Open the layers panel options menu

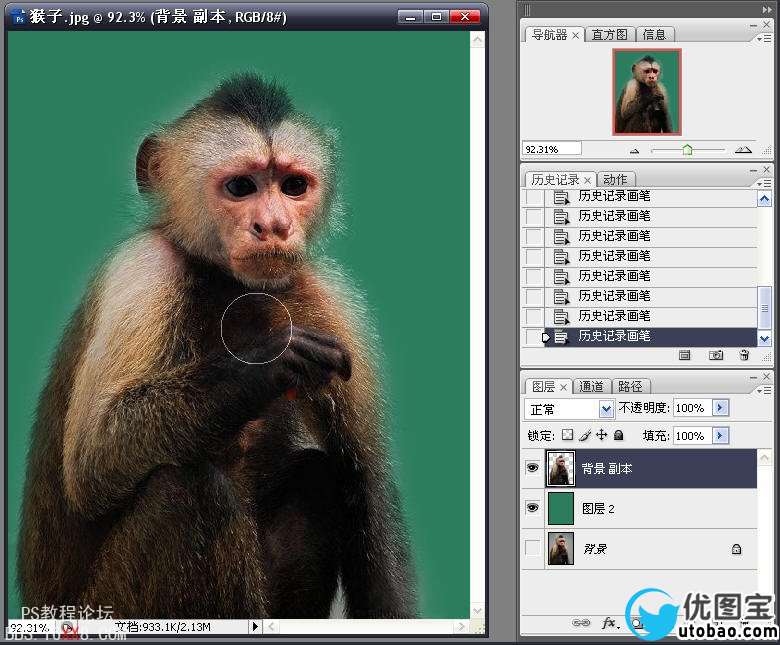764,390
